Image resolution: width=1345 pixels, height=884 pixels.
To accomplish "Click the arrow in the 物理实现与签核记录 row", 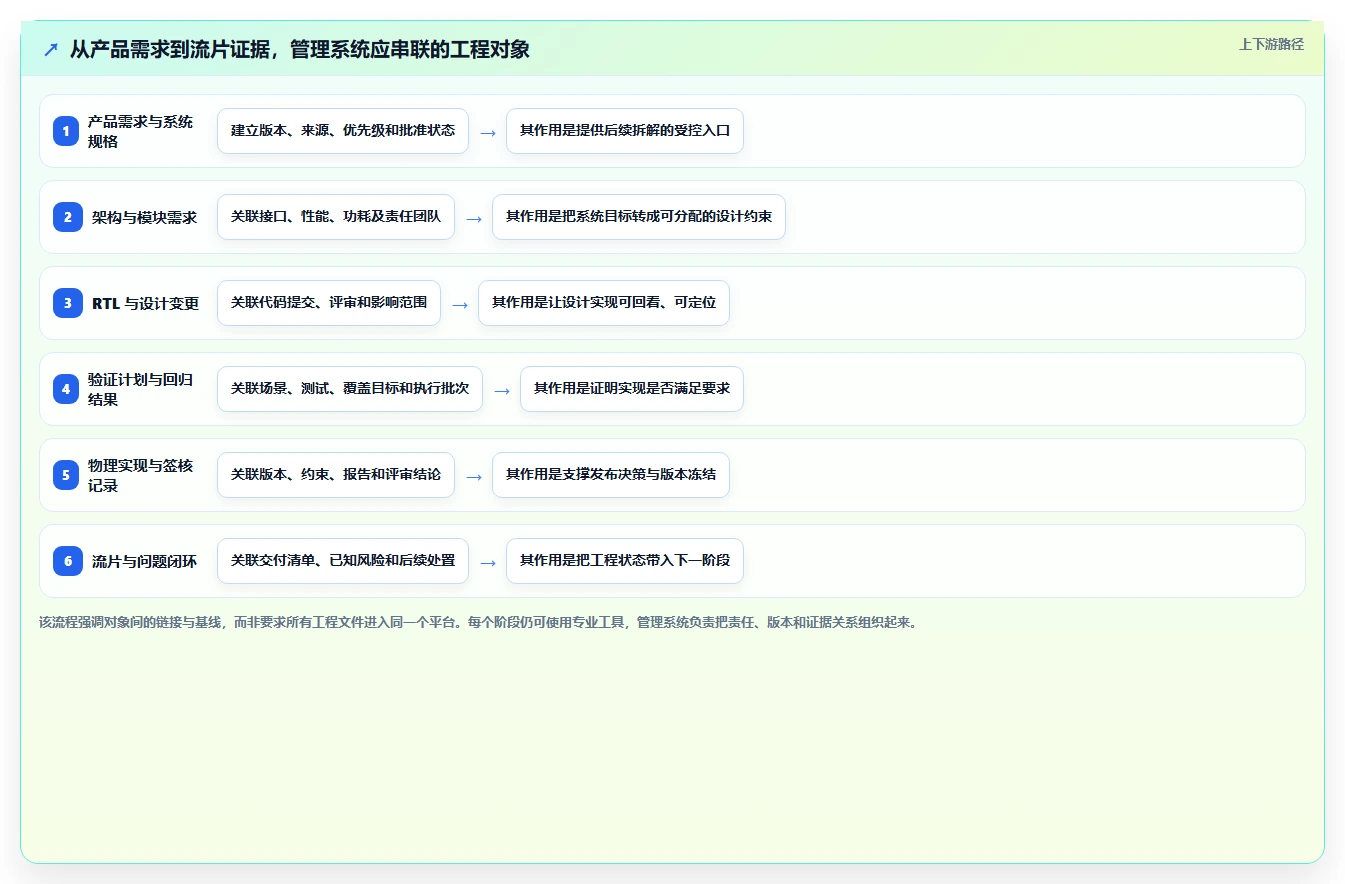I will click(474, 476).
